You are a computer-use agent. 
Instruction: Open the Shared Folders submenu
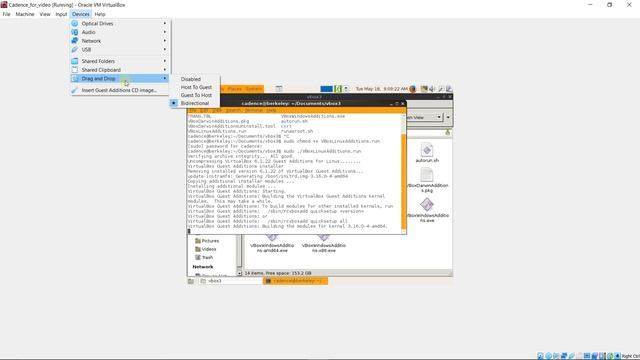click(120, 61)
